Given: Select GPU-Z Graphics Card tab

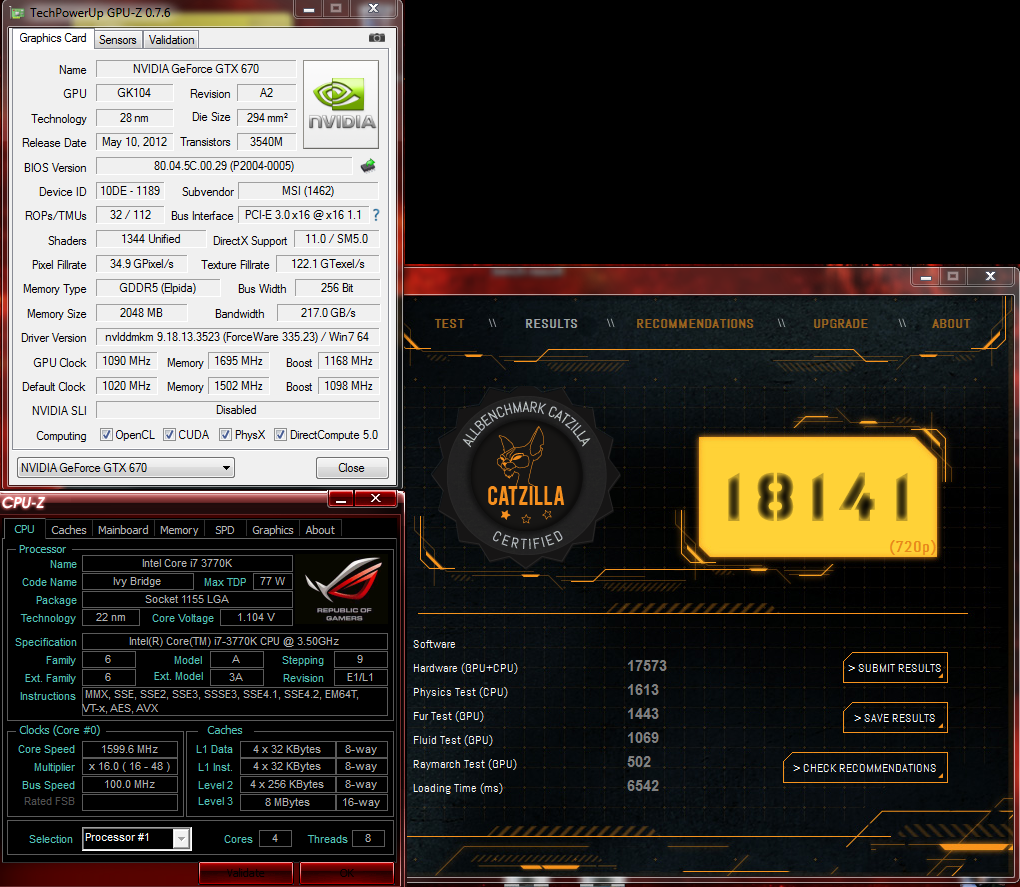Looking at the screenshot, I should coord(53,38).
